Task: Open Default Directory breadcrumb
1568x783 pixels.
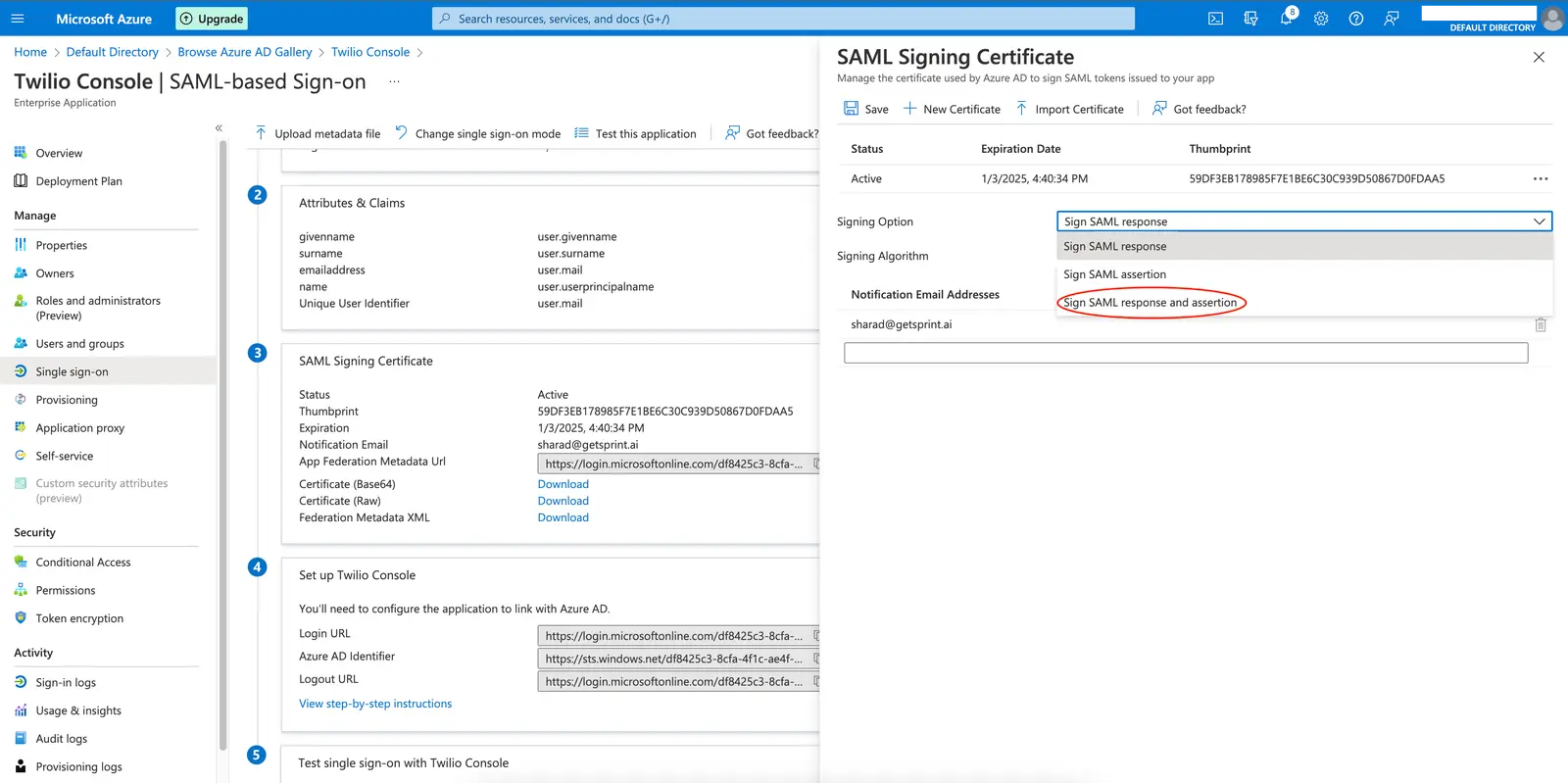Action: (x=113, y=52)
